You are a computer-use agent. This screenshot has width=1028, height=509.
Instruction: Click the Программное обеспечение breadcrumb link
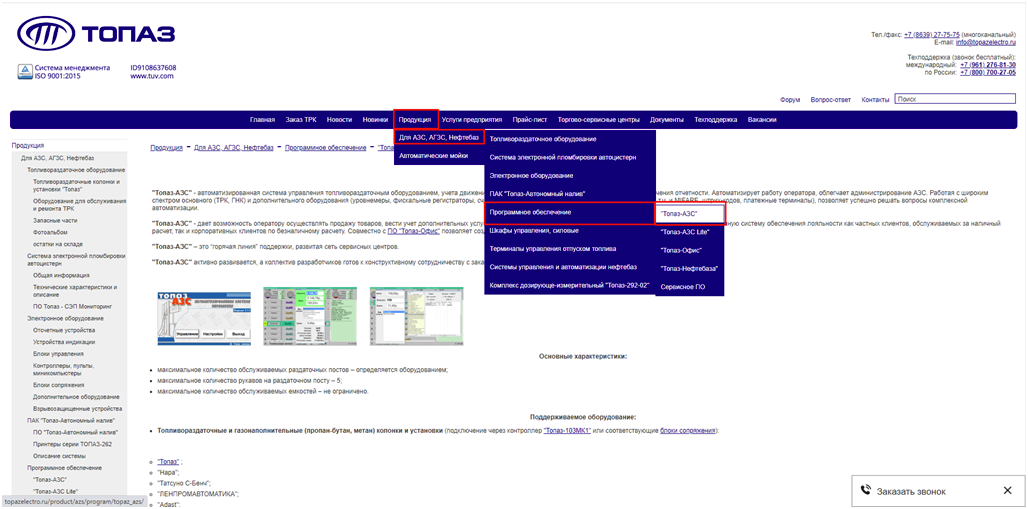point(325,148)
